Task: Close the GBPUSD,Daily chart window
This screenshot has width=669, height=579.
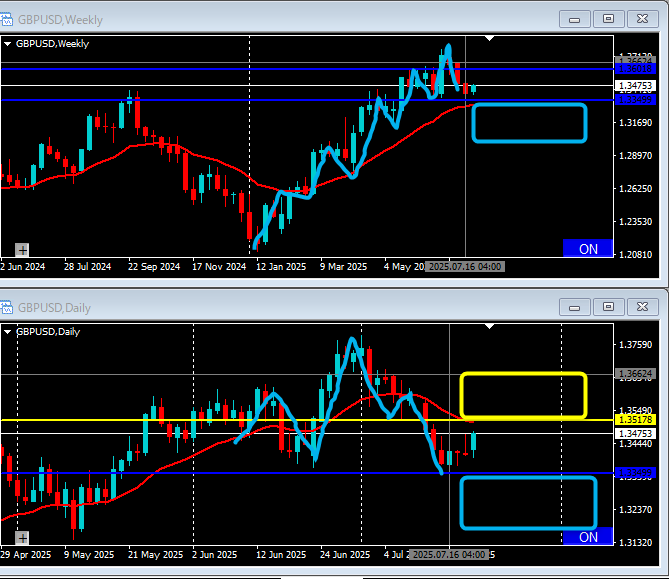Action: pos(643,307)
